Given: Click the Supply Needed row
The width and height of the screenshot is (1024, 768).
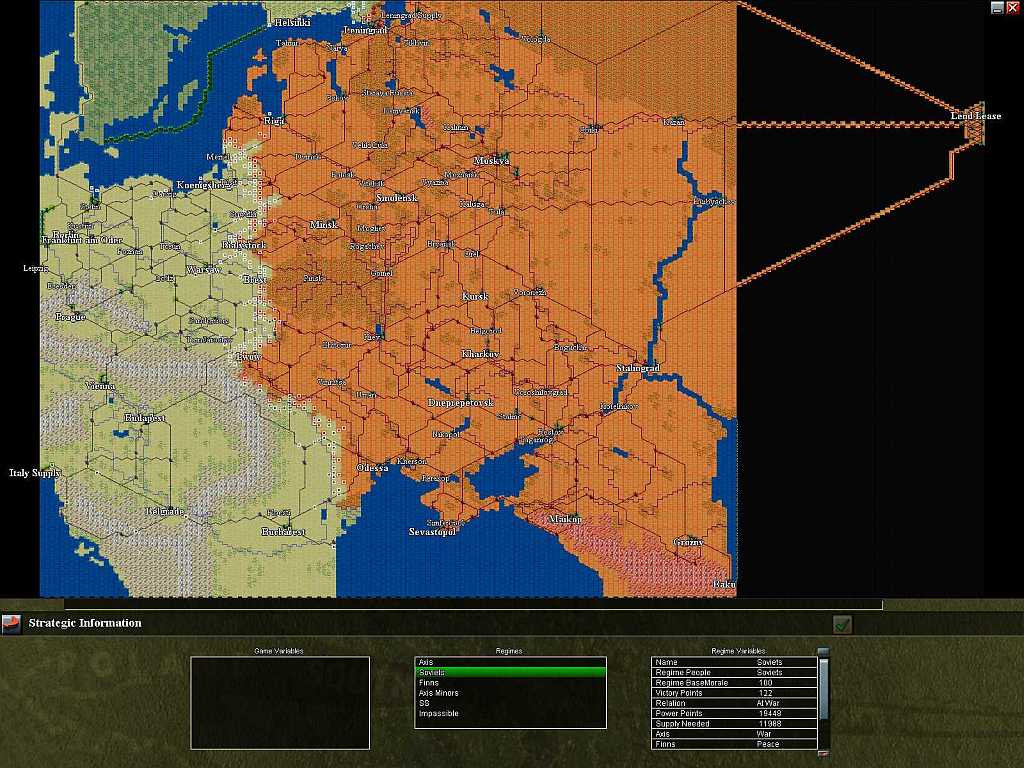Looking at the screenshot, I should click(x=734, y=724).
